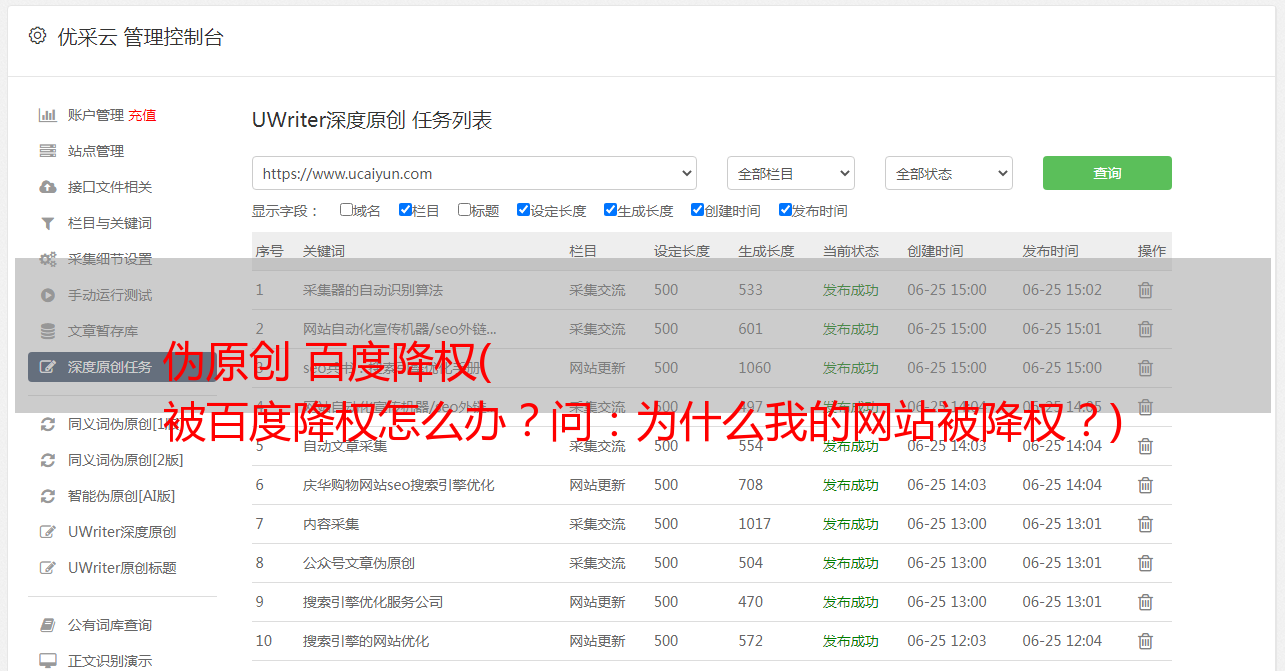
Task: Open the 全部栏目 dropdown
Action: coord(791,173)
